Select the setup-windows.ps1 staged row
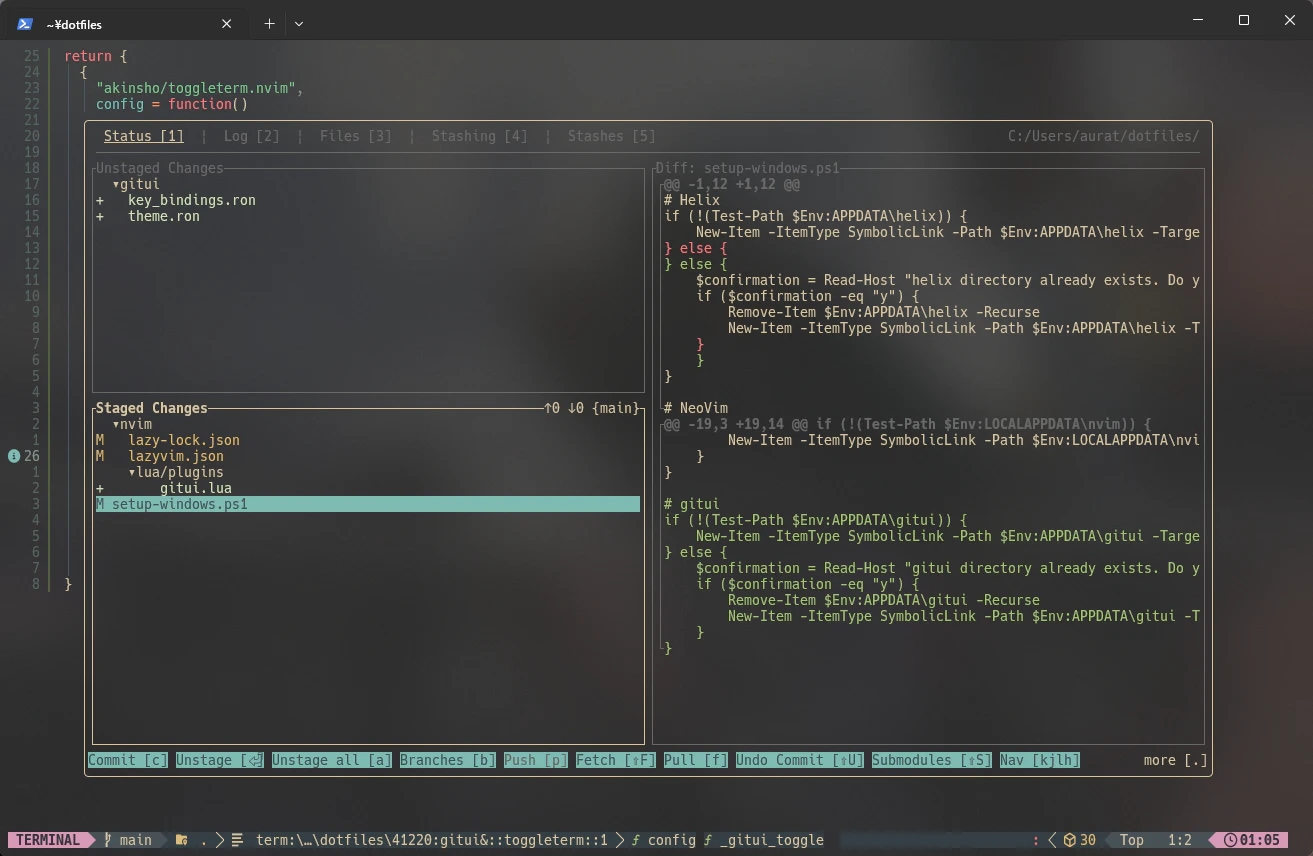Screen dimensions: 1313x856 coord(368,504)
